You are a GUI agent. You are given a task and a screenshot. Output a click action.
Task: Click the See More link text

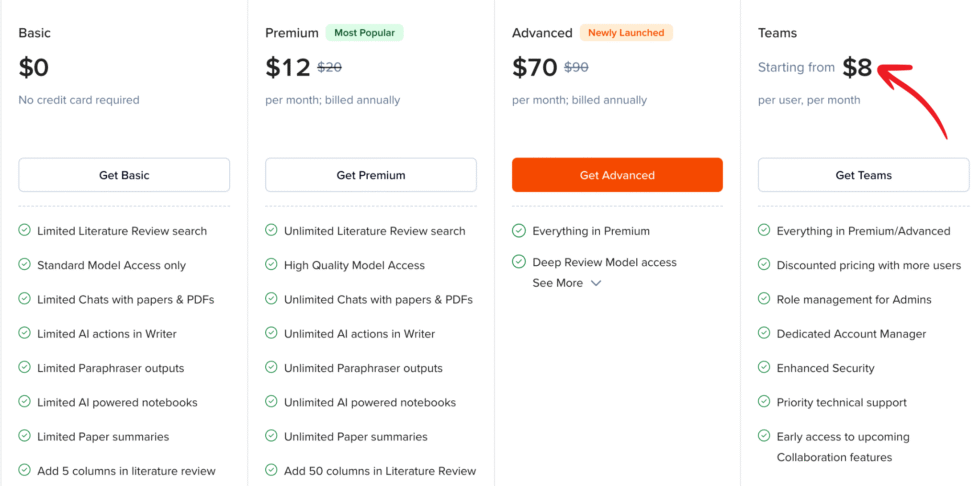pos(557,283)
